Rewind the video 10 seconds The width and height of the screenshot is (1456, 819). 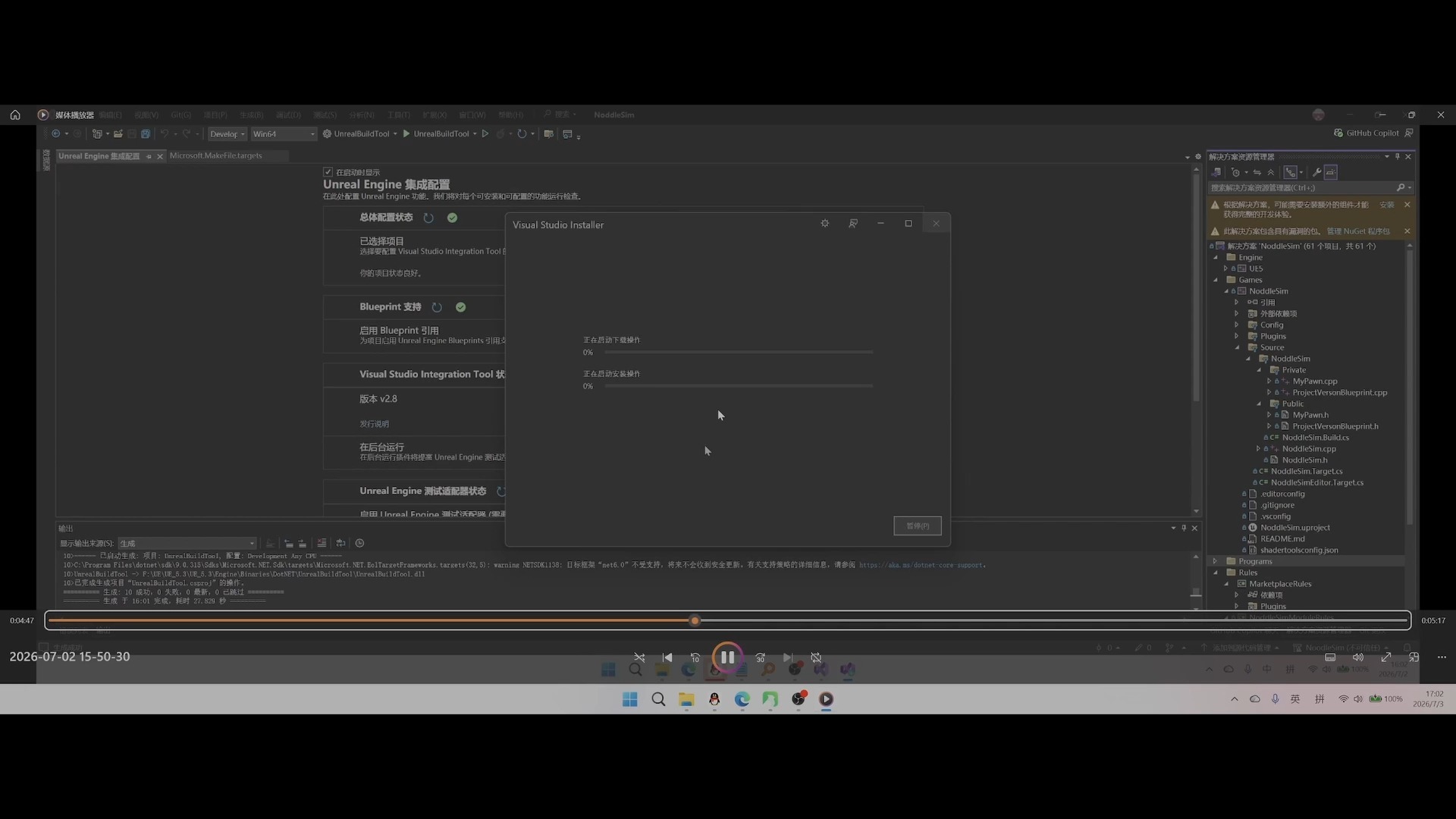695,657
